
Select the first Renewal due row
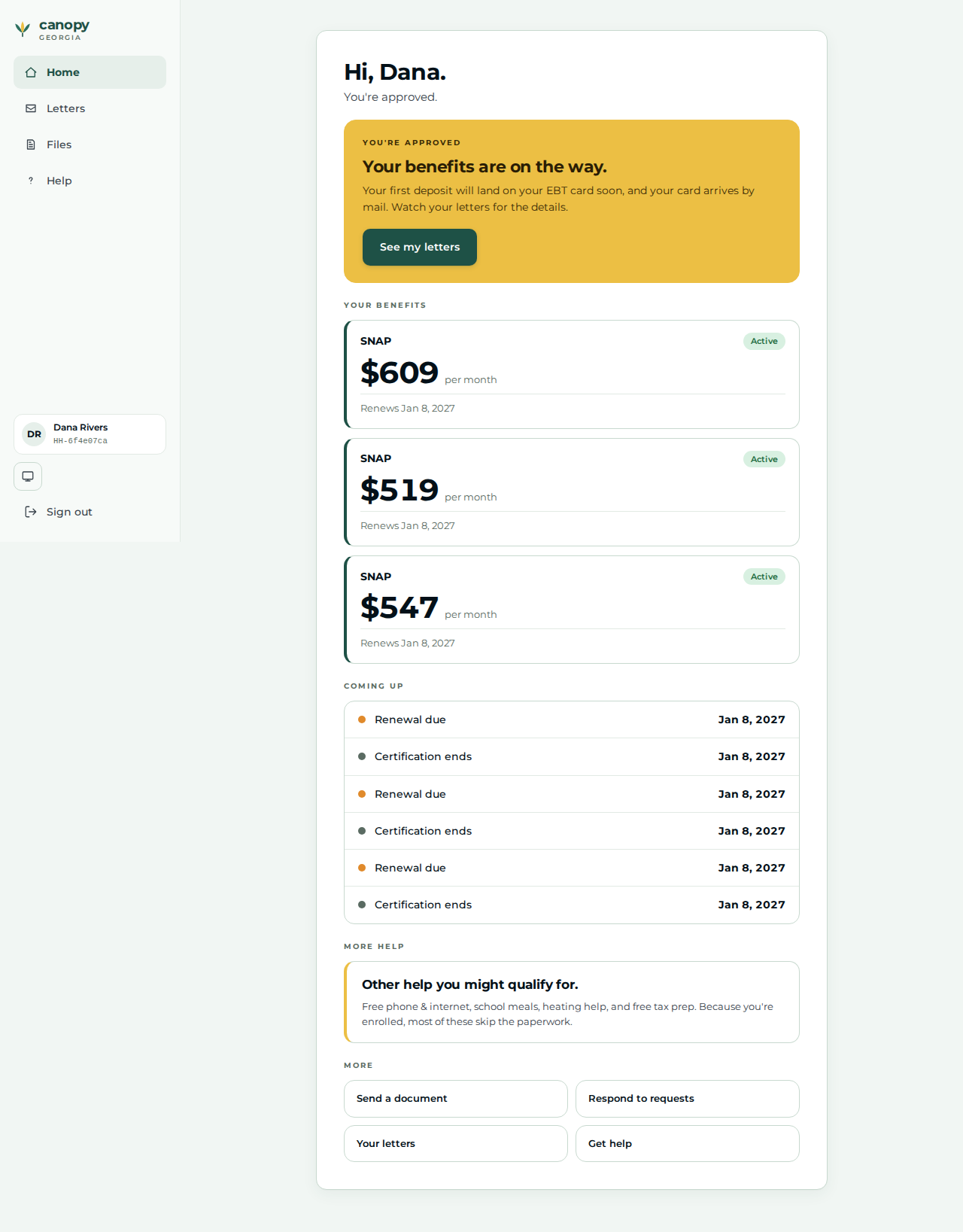click(x=572, y=719)
